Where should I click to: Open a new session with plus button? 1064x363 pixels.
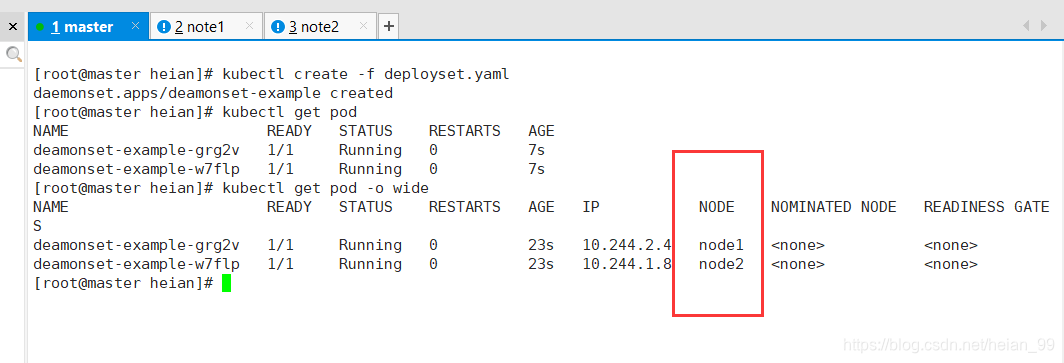tap(388, 26)
